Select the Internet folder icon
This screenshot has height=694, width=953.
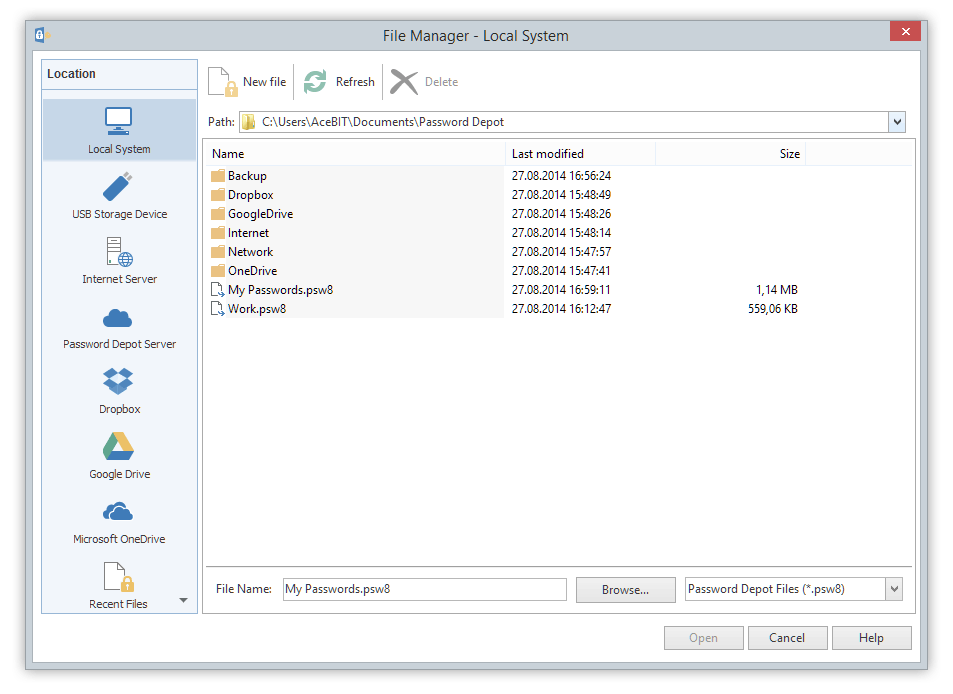[x=218, y=233]
